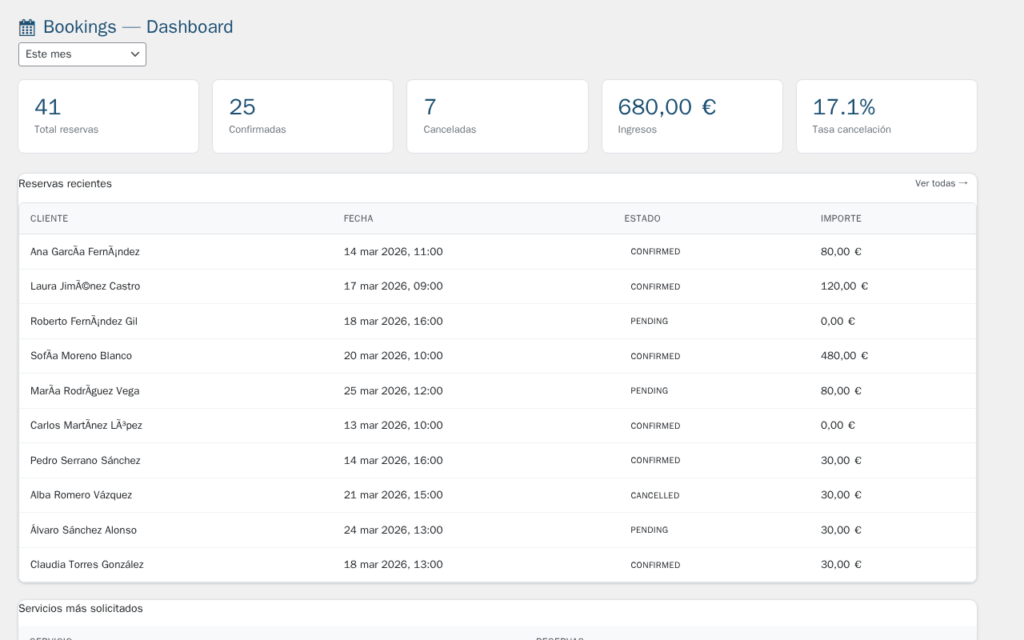Open the "Este mes" period dropdown

(x=82, y=54)
